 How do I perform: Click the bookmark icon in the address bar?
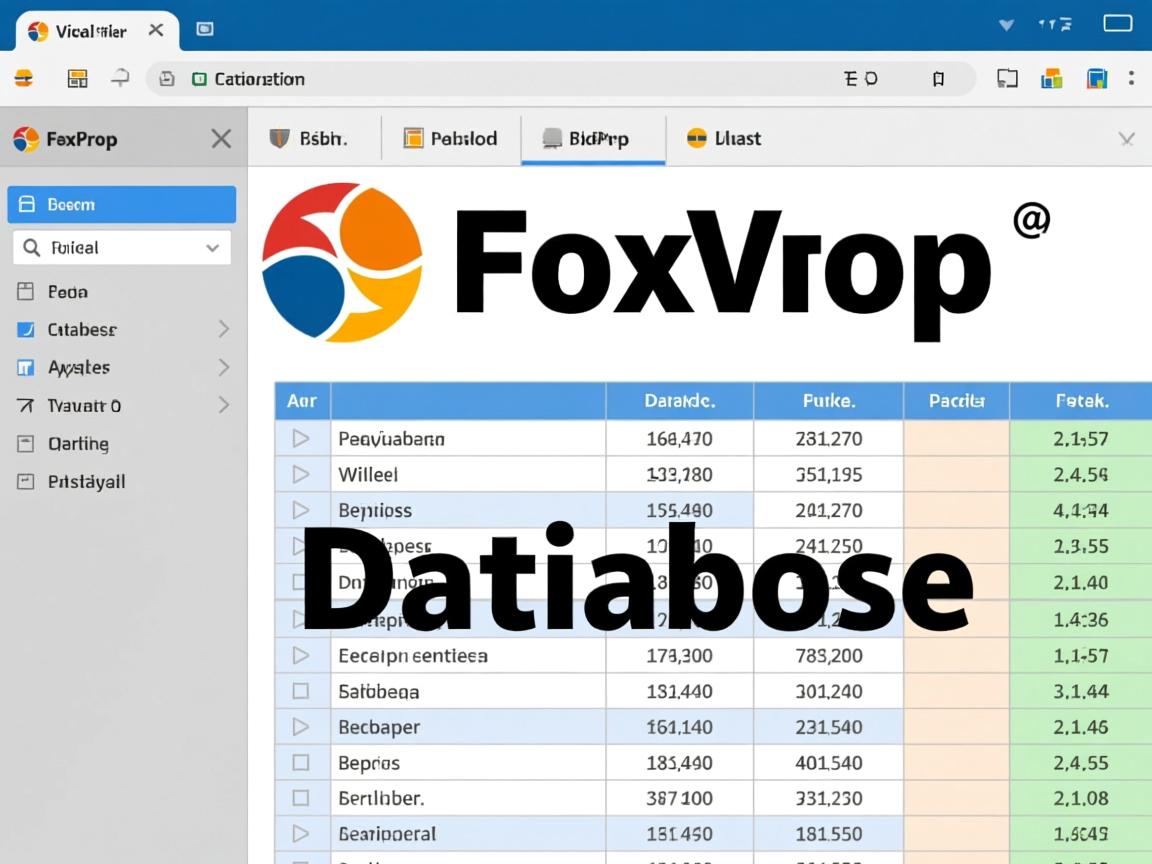coord(938,79)
